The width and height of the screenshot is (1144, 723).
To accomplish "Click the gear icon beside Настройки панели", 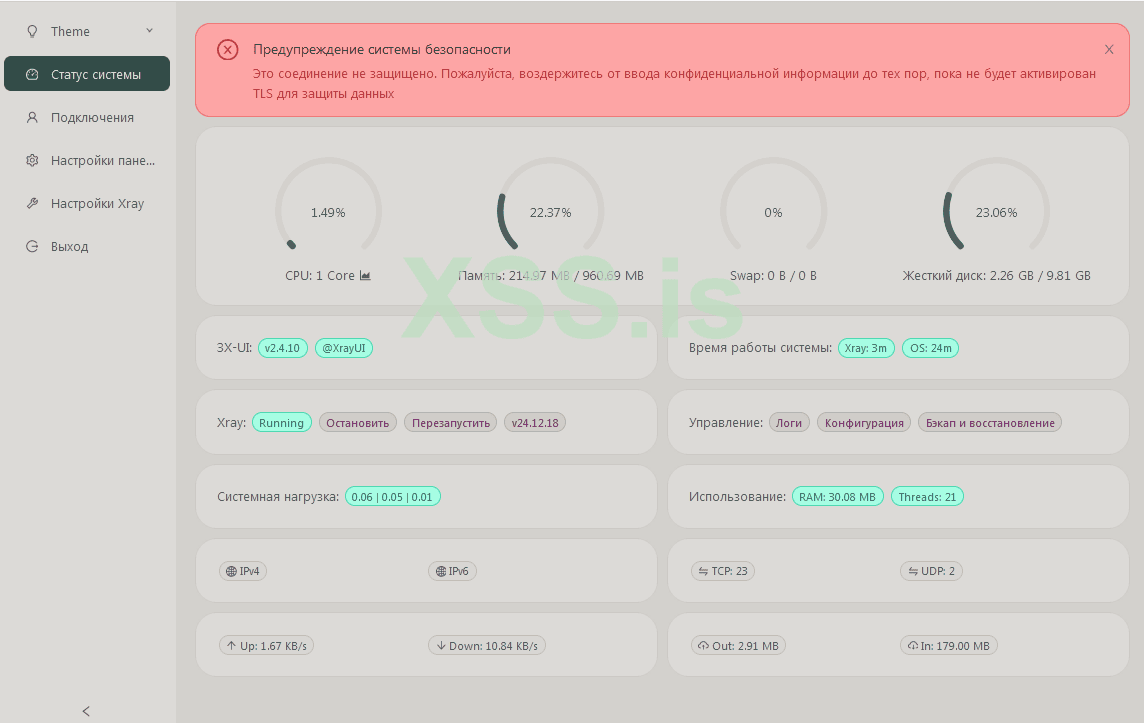I will (32, 161).
